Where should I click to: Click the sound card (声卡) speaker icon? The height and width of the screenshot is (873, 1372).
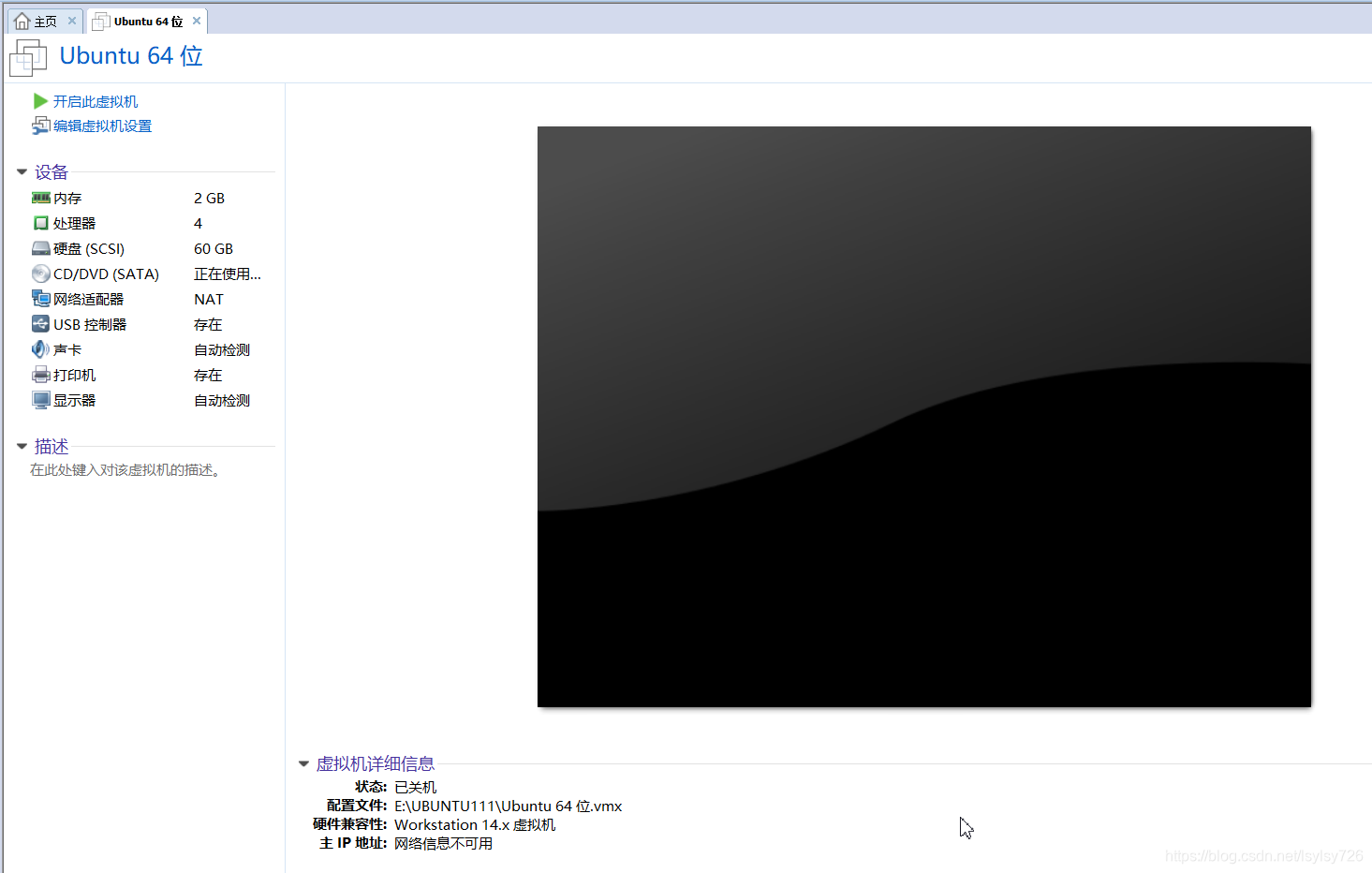40,349
